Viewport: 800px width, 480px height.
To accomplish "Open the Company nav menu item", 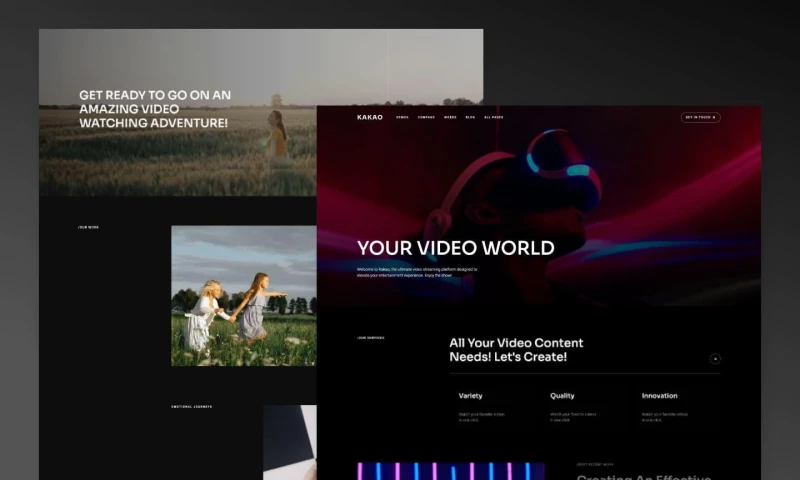I will coord(426,117).
